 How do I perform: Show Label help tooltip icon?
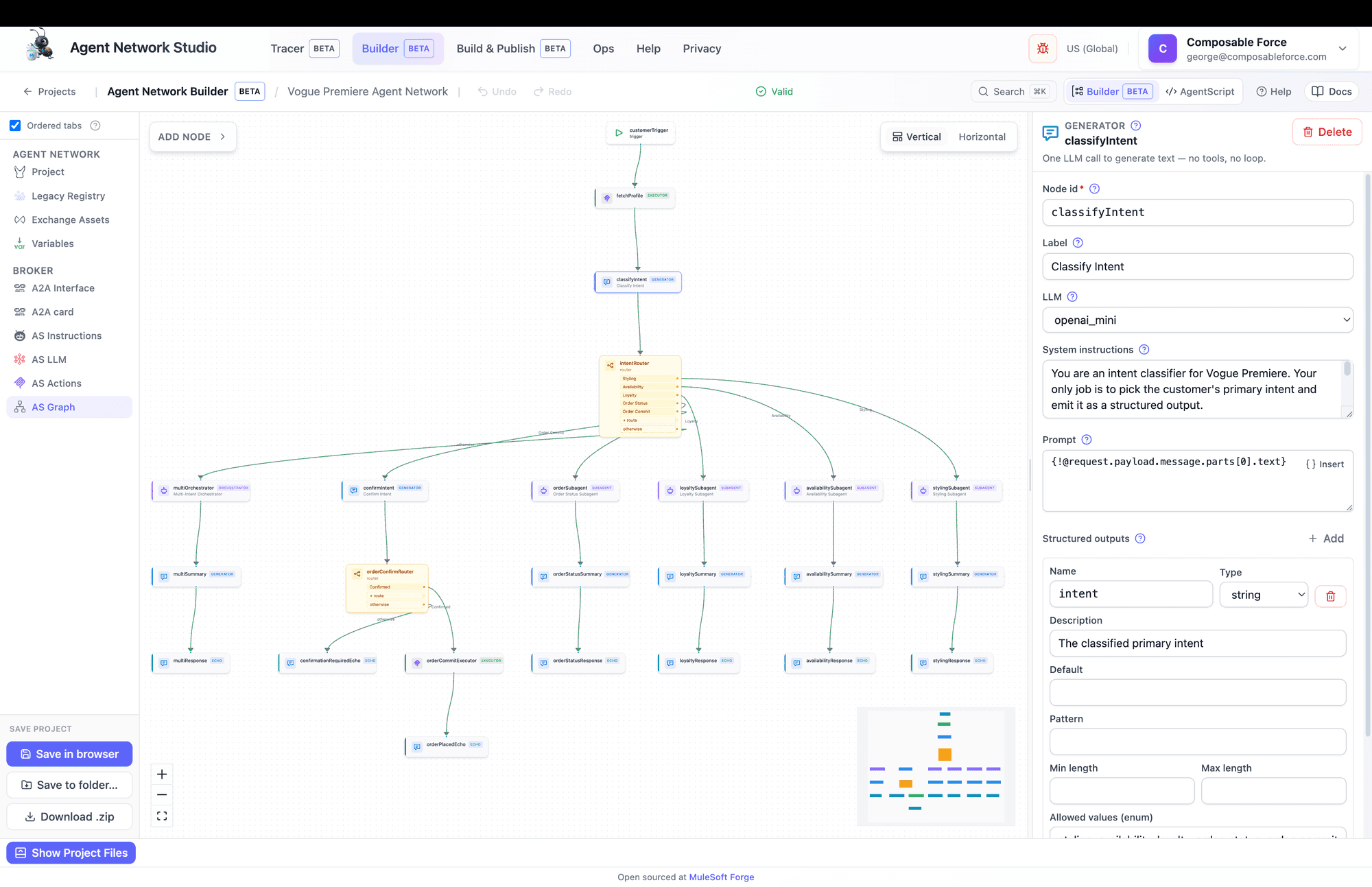coord(1078,243)
